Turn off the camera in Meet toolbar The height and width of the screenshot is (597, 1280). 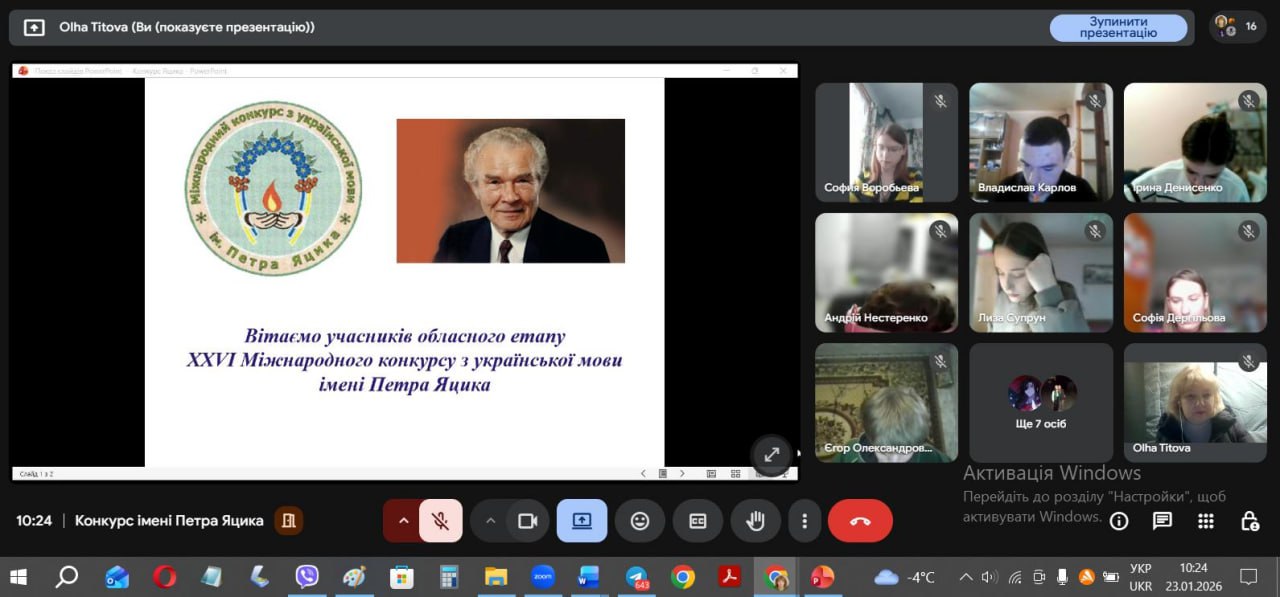coord(528,521)
